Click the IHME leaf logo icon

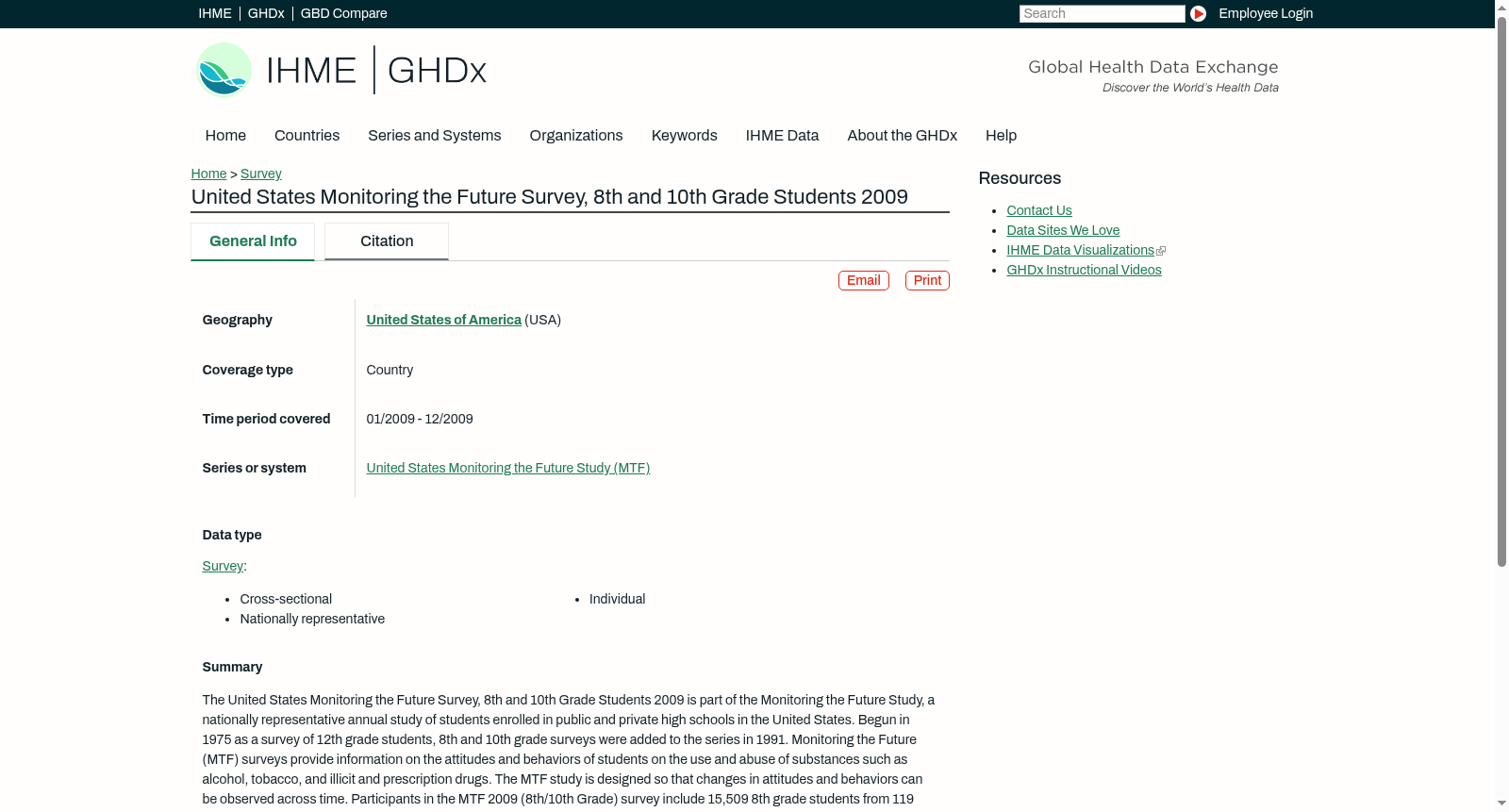coord(224,70)
